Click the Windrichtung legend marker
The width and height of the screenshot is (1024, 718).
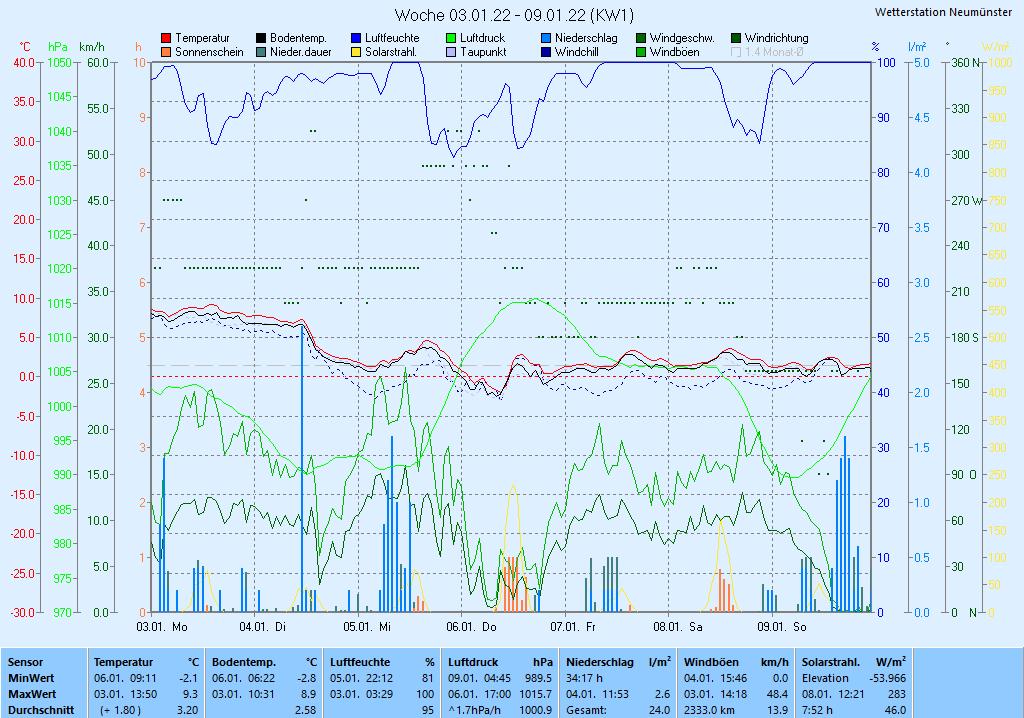tap(736, 38)
